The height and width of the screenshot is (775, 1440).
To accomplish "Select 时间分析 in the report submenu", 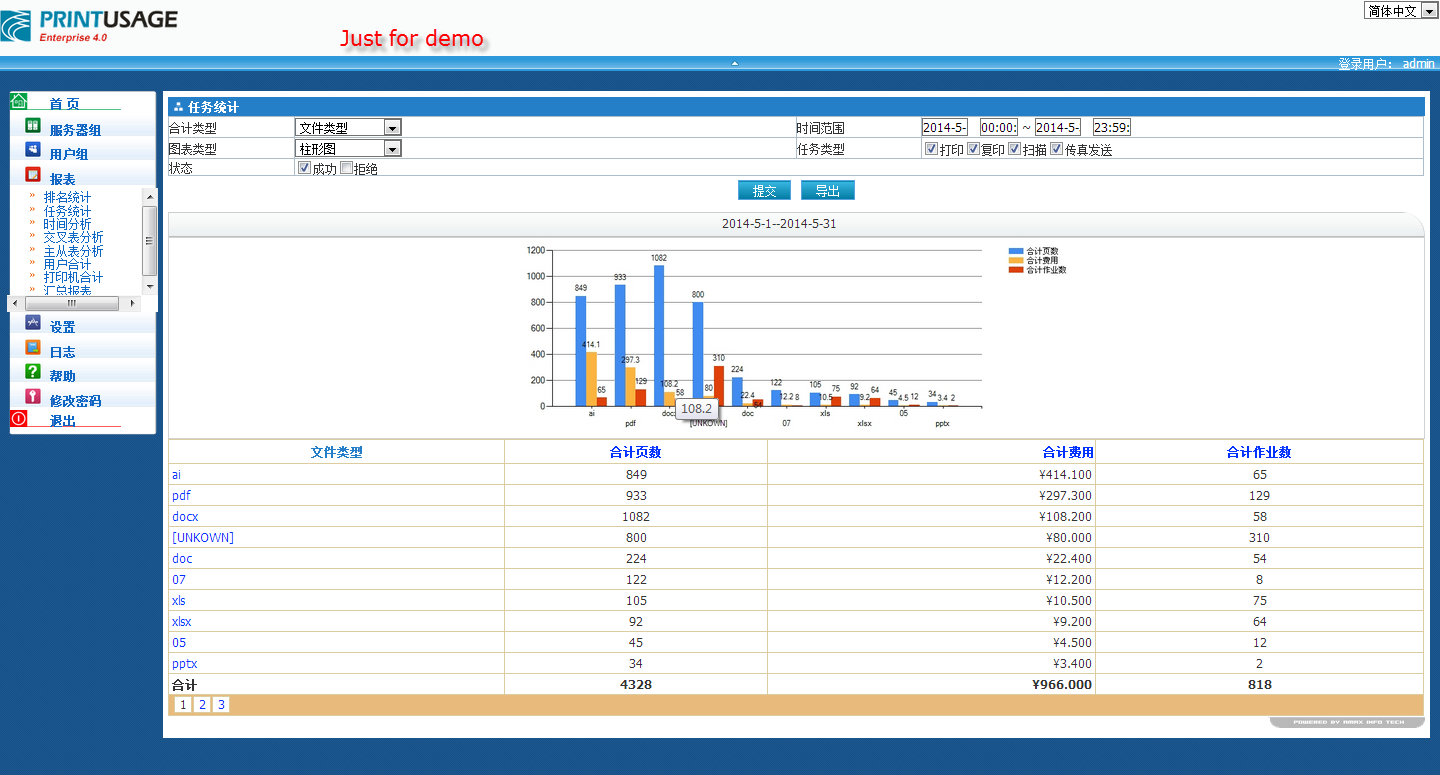I will tap(67, 224).
